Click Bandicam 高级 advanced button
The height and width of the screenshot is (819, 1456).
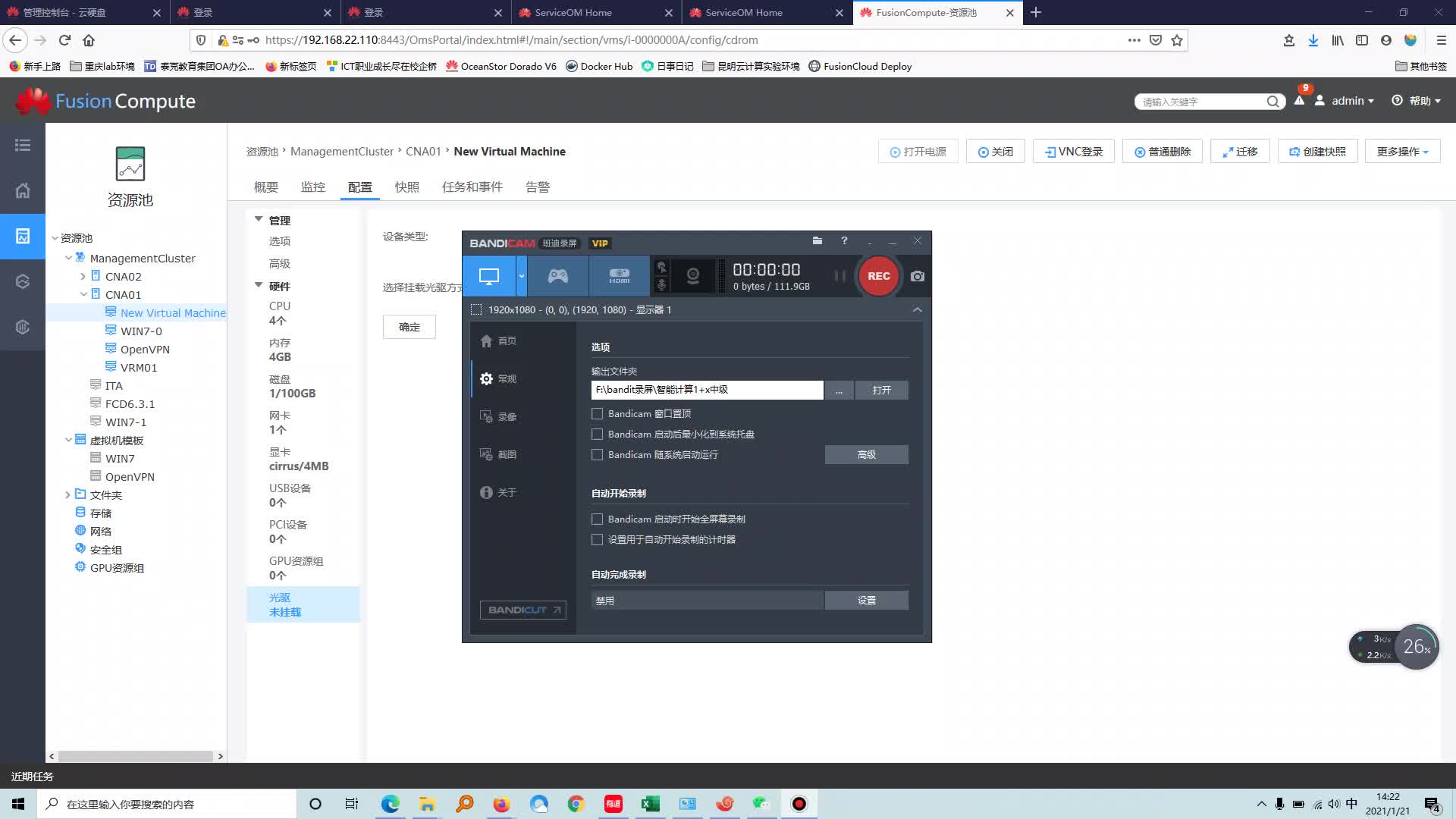[x=866, y=455]
